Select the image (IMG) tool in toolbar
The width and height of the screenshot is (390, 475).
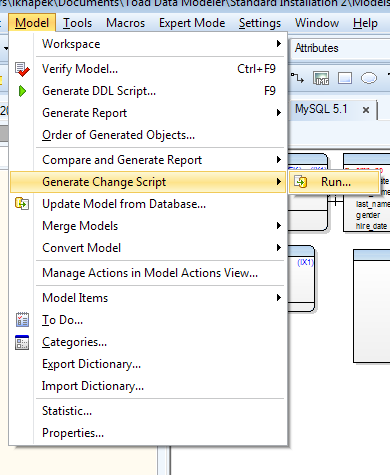(x=321, y=79)
